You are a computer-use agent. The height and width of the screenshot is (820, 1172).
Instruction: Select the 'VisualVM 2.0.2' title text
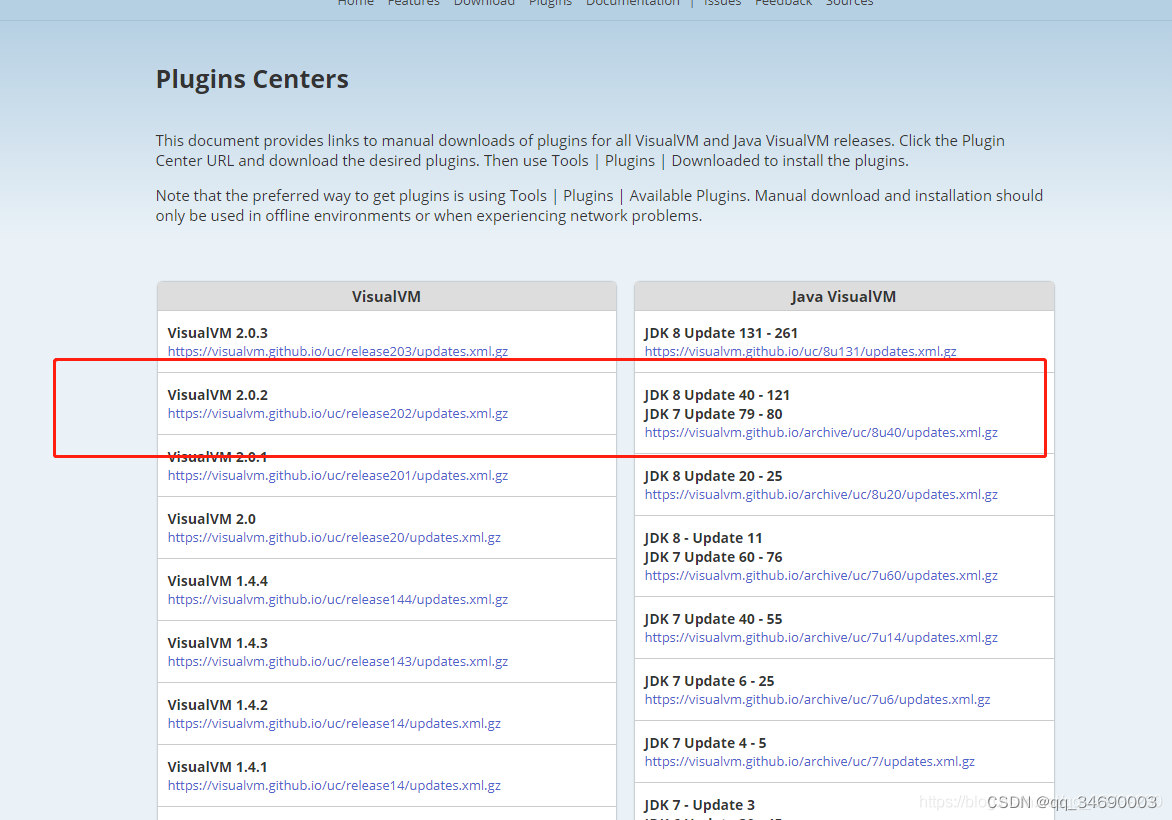(218, 395)
